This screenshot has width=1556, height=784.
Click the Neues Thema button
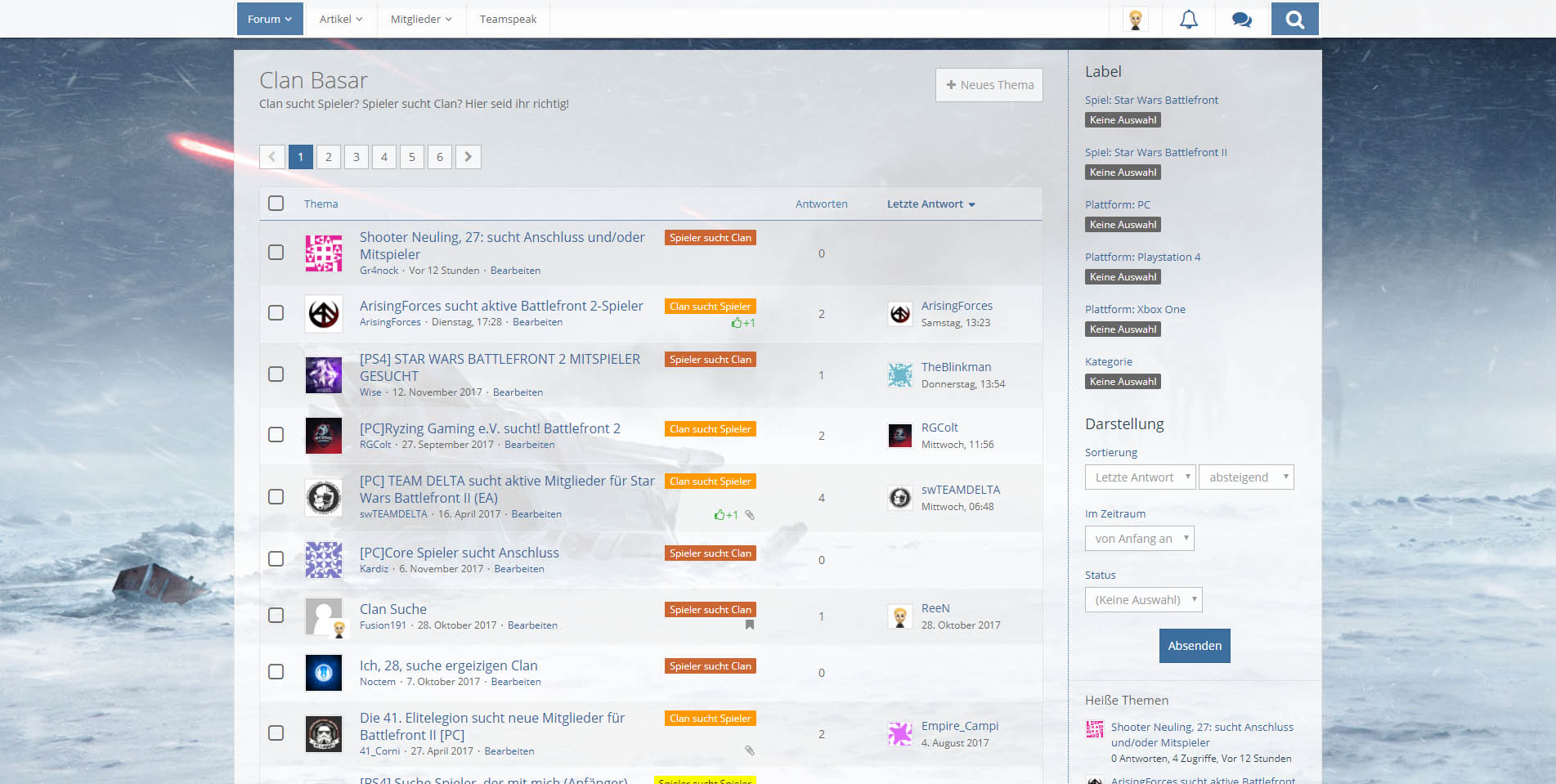pos(989,85)
